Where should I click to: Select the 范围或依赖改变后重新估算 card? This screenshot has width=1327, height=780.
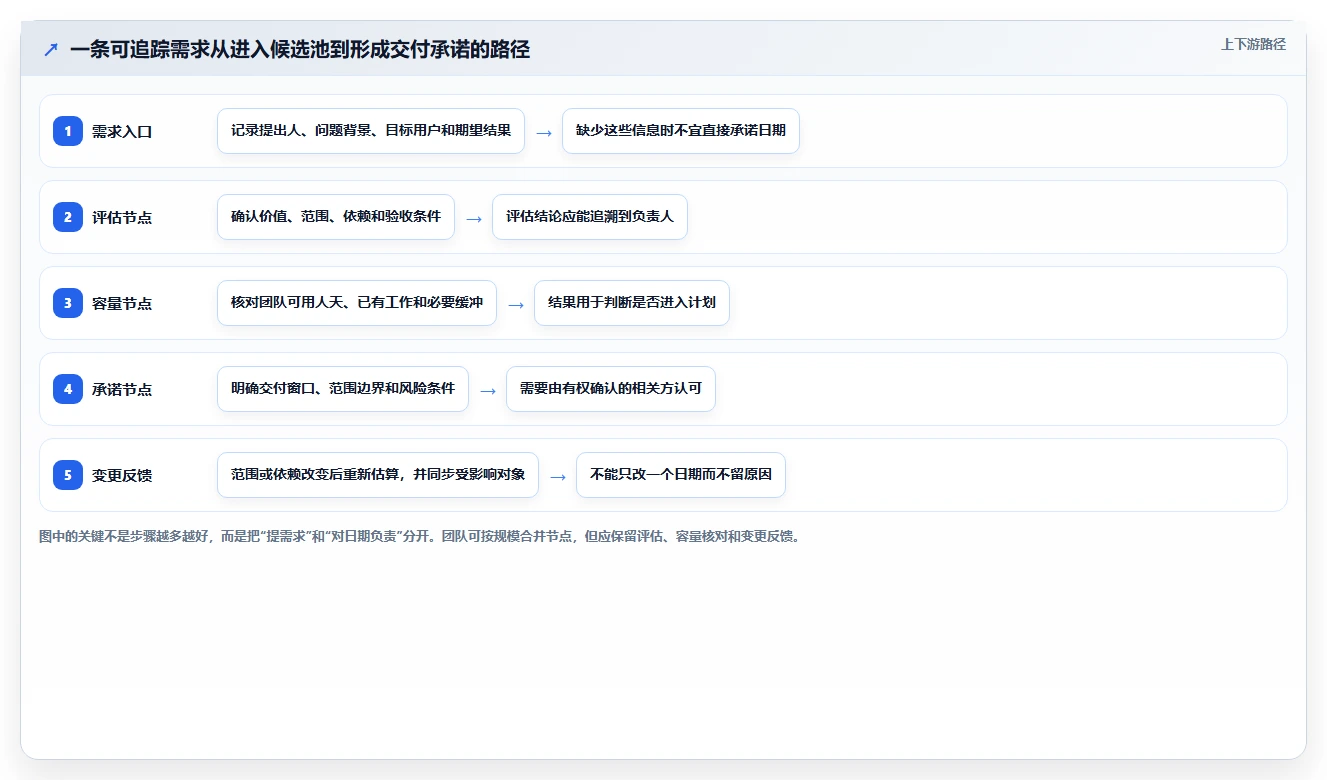(x=378, y=475)
